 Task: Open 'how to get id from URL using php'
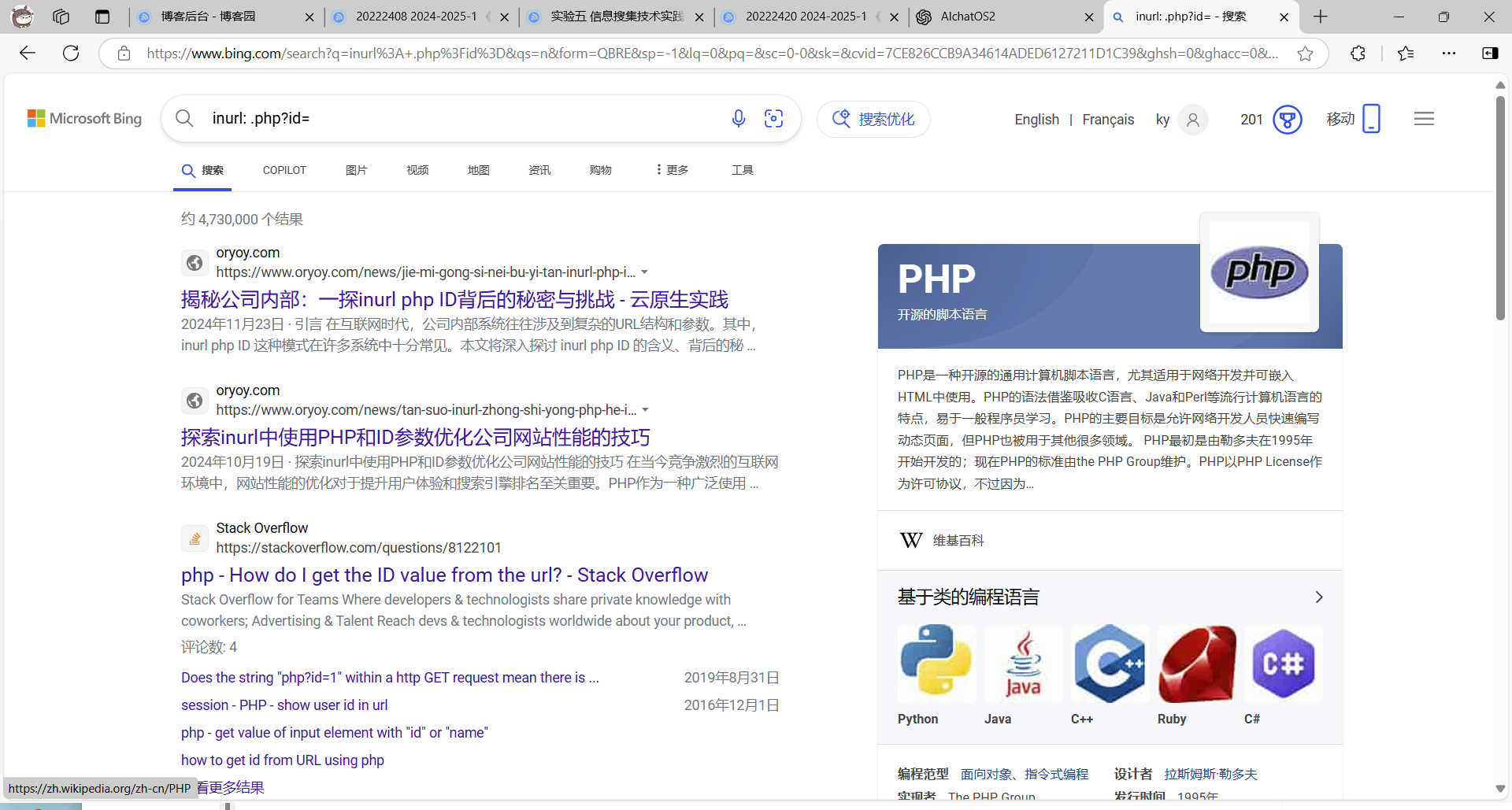coord(283,760)
